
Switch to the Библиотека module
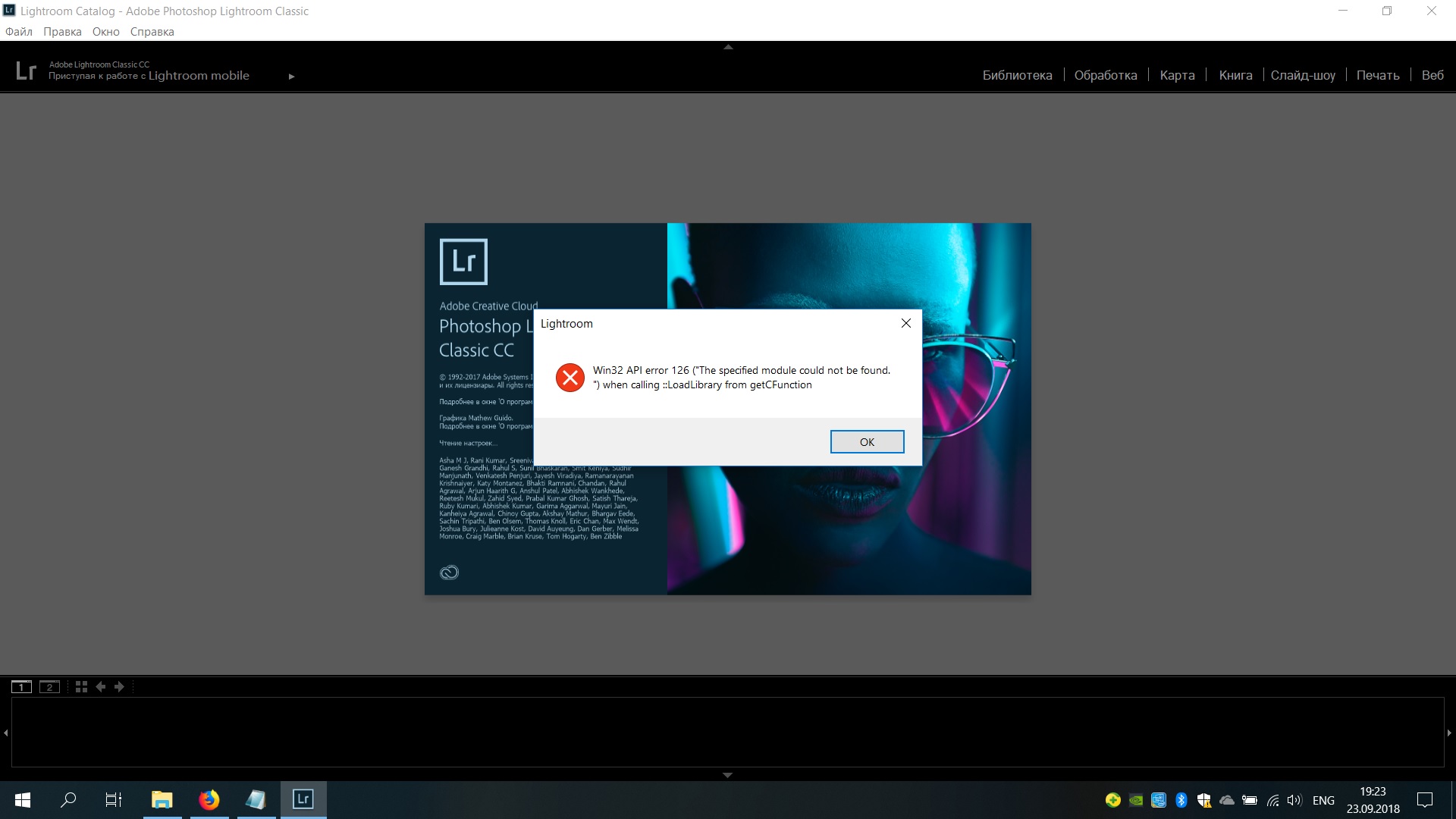point(1017,75)
